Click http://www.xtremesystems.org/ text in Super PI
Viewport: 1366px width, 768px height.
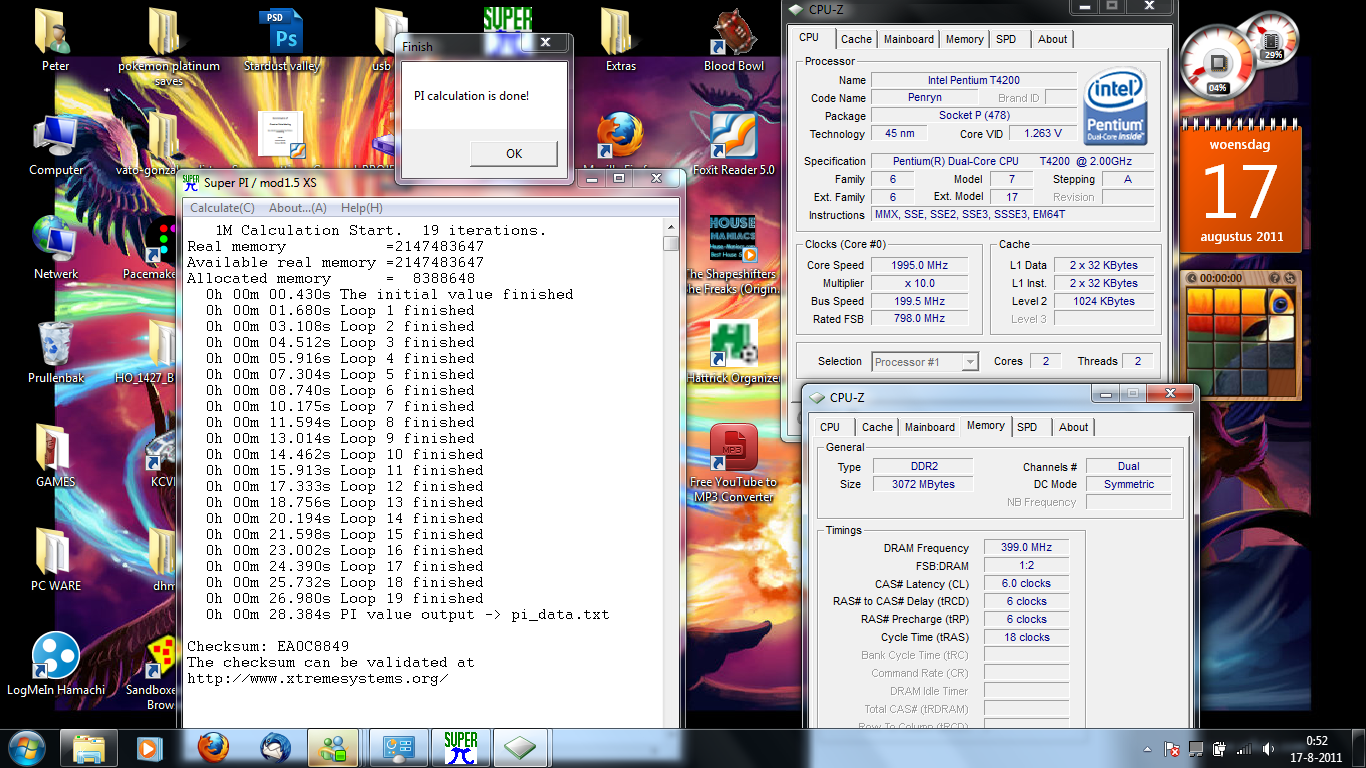[x=317, y=678]
